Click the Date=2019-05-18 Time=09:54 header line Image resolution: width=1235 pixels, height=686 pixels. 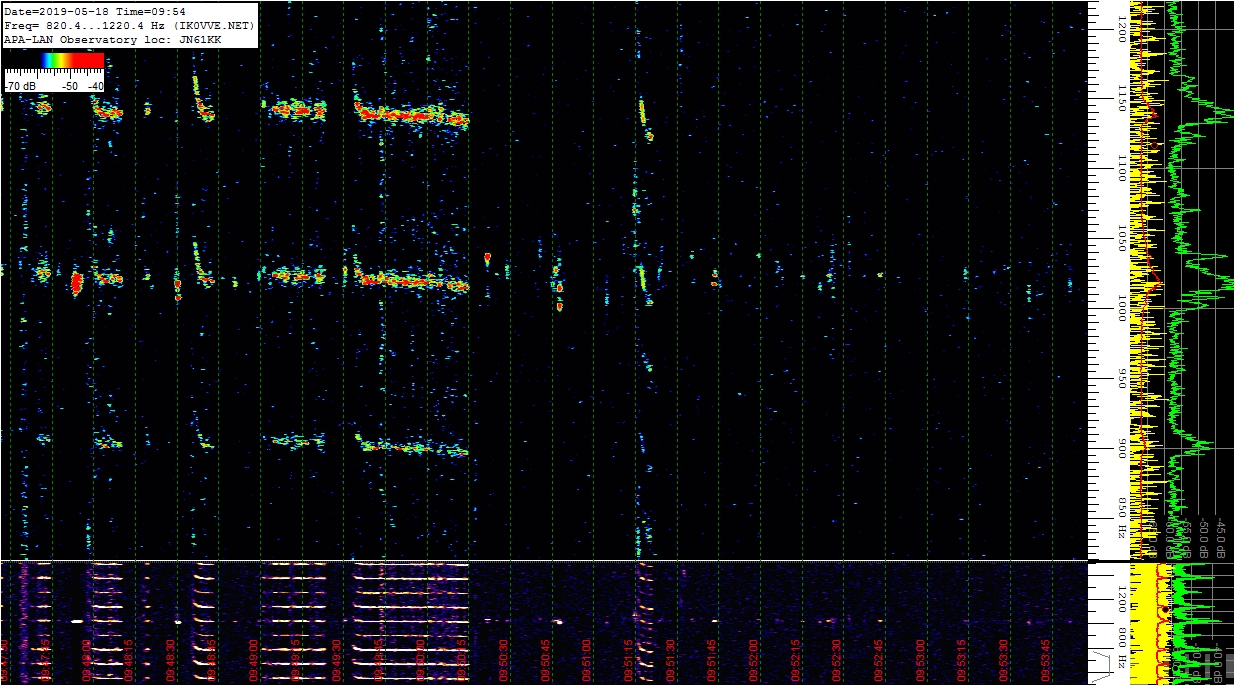click(95, 11)
